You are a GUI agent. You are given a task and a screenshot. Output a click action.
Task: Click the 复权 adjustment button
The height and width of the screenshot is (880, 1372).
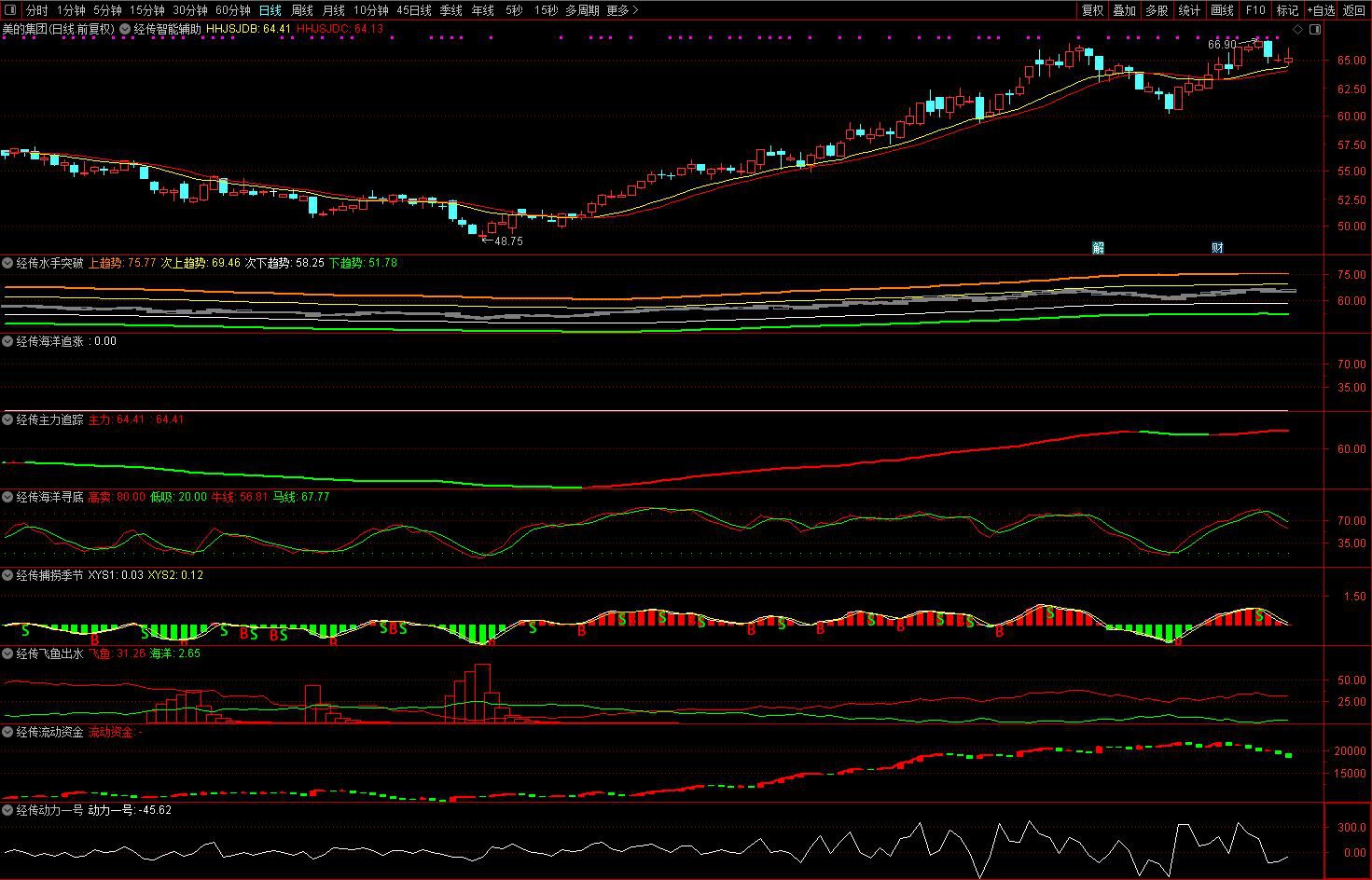coord(1092,10)
